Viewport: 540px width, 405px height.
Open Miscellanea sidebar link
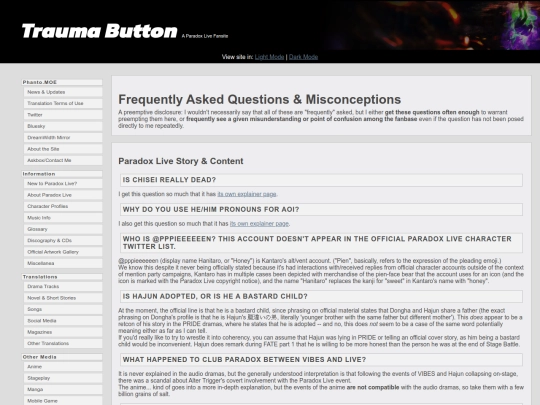pyautogui.click(x=63, y=263)
